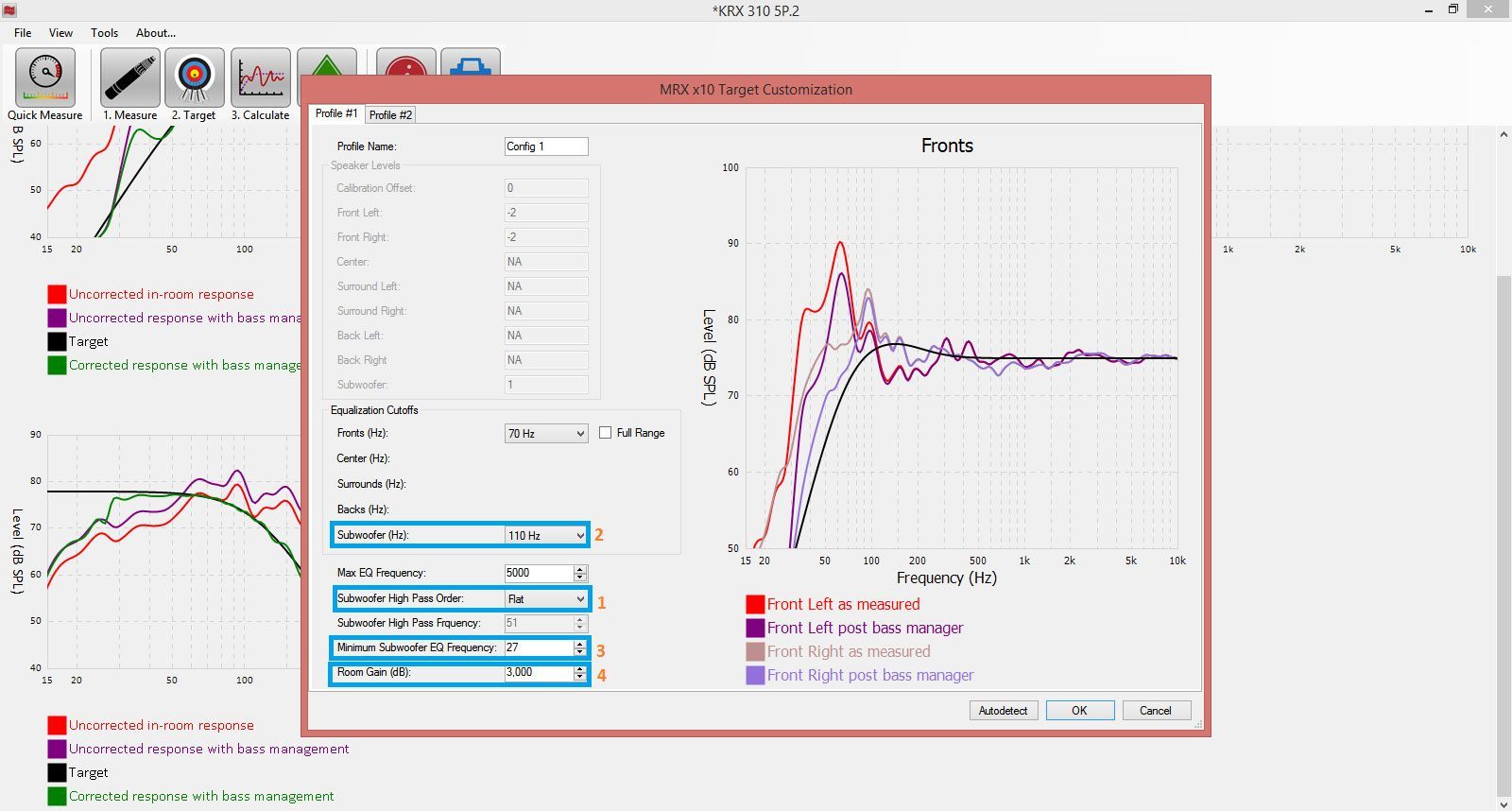Screen dimensions: 1512x811
Task: Click the 'Center (Hz):' label
Action: [x=363, y=458]
